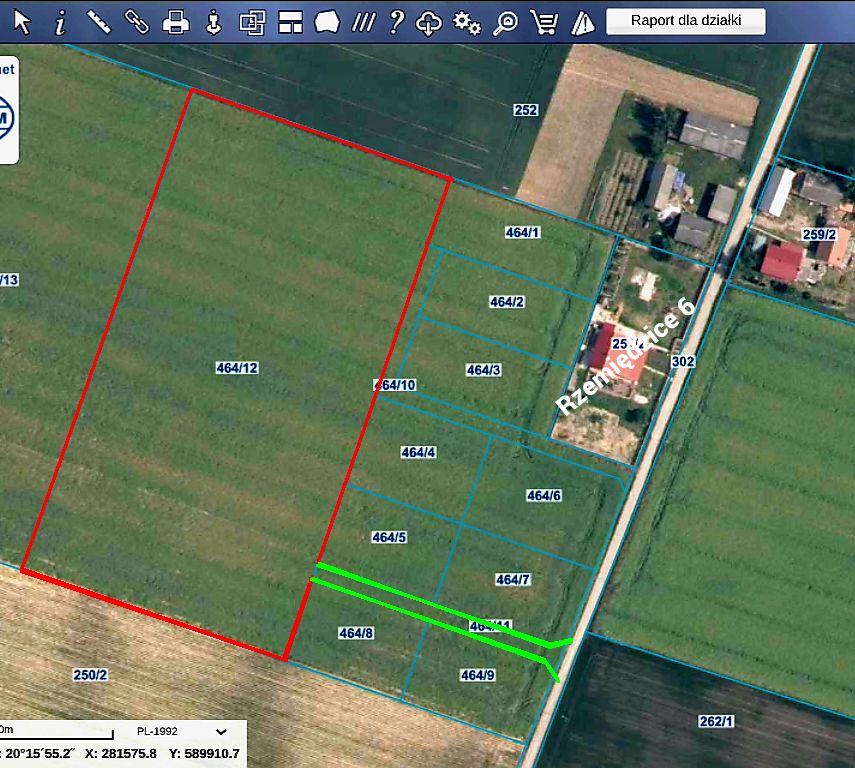Open the PL-1992 coordinate system dropdown
Viewport: 855px width, 768px height.
[x=182, y=731]
